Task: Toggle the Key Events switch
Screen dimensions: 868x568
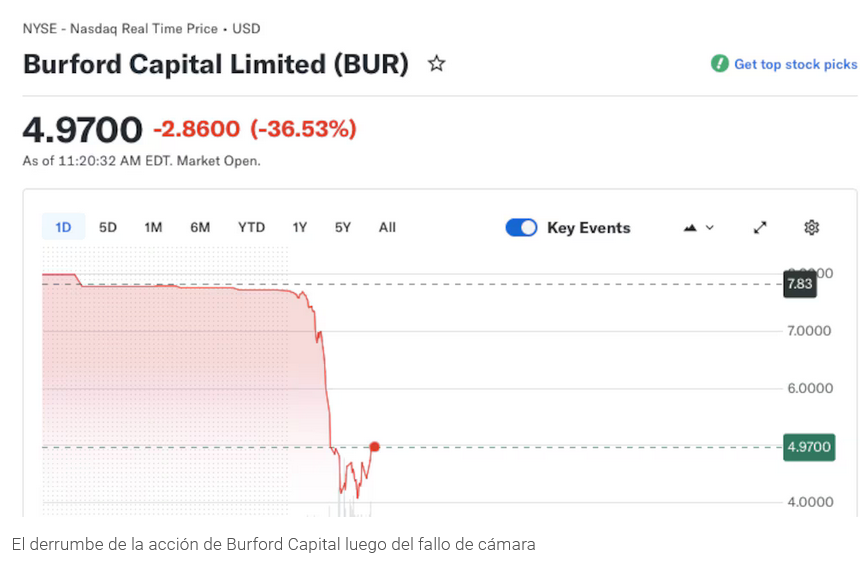Action: pyautogui.click(x=521, y=228)
